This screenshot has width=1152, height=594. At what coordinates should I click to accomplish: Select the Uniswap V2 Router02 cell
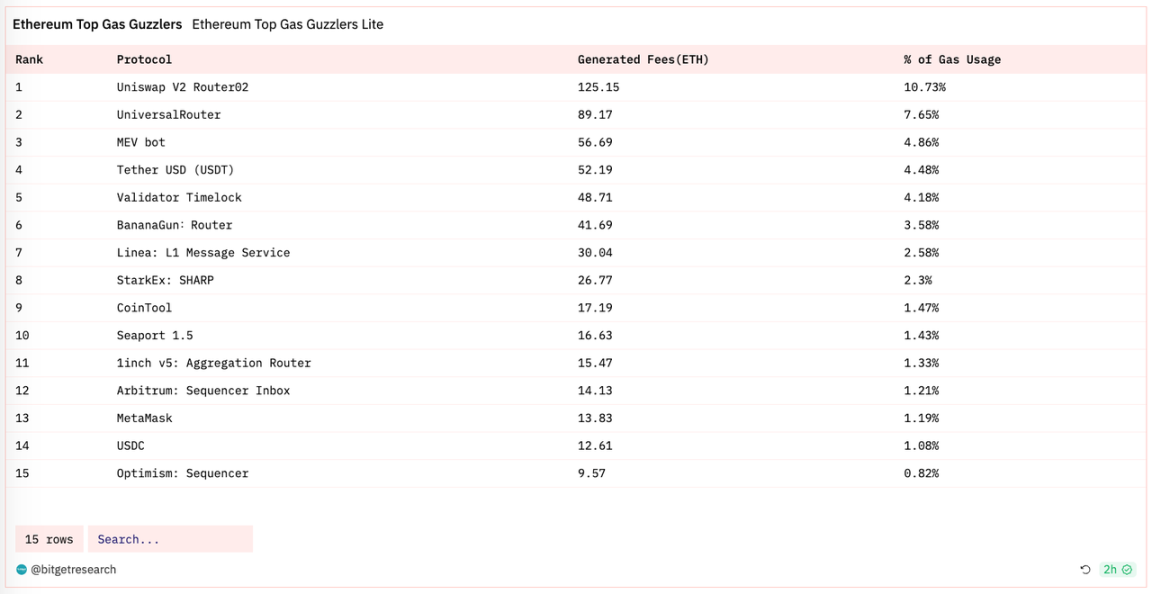pyautogui.click(x=182, y=87)
